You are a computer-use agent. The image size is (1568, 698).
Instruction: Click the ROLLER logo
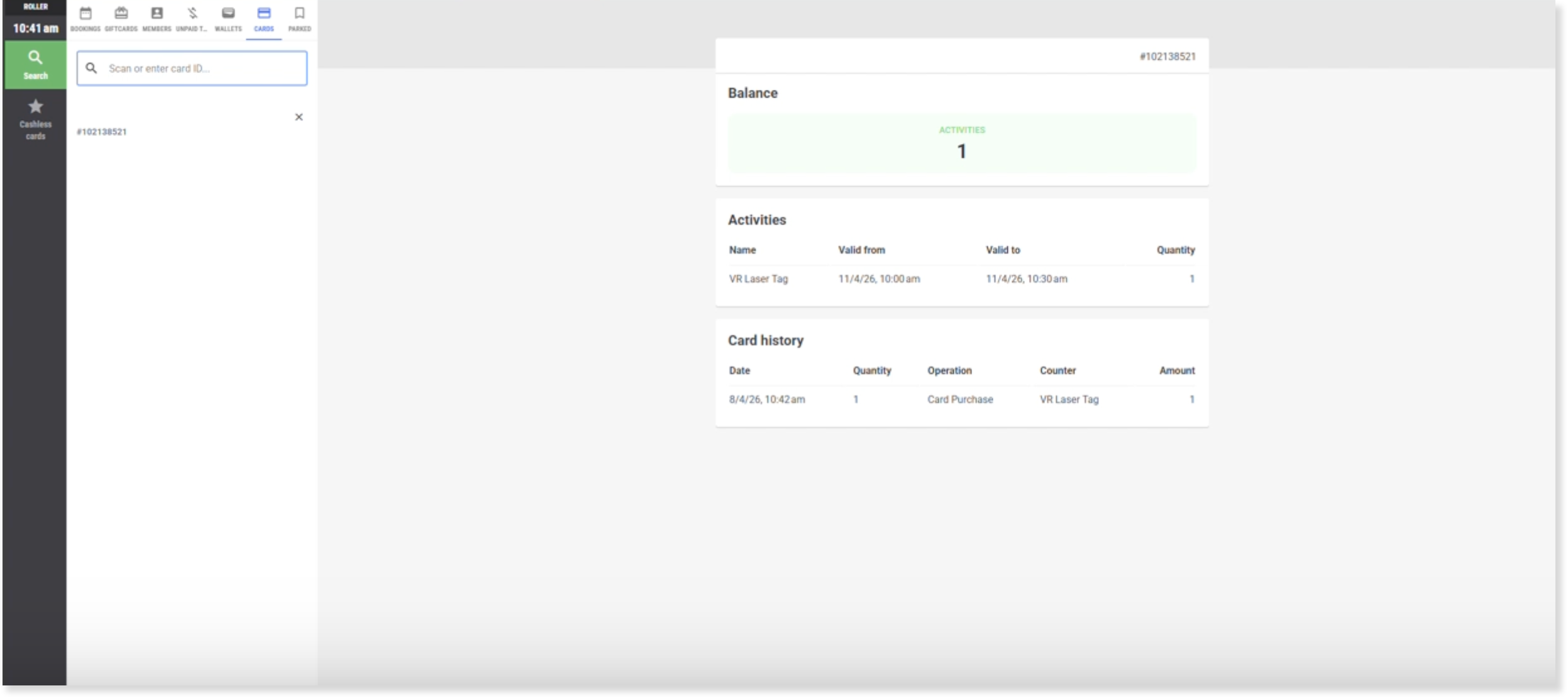pos(35,6)
